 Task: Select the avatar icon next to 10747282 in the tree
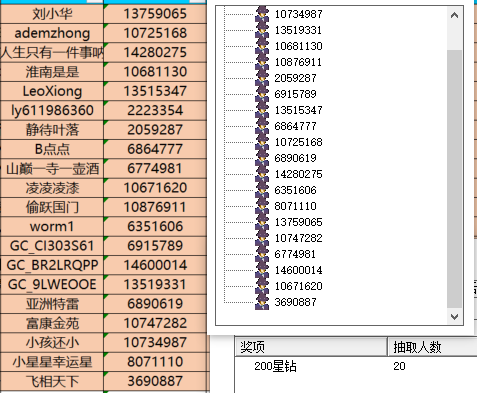point(262,238)
